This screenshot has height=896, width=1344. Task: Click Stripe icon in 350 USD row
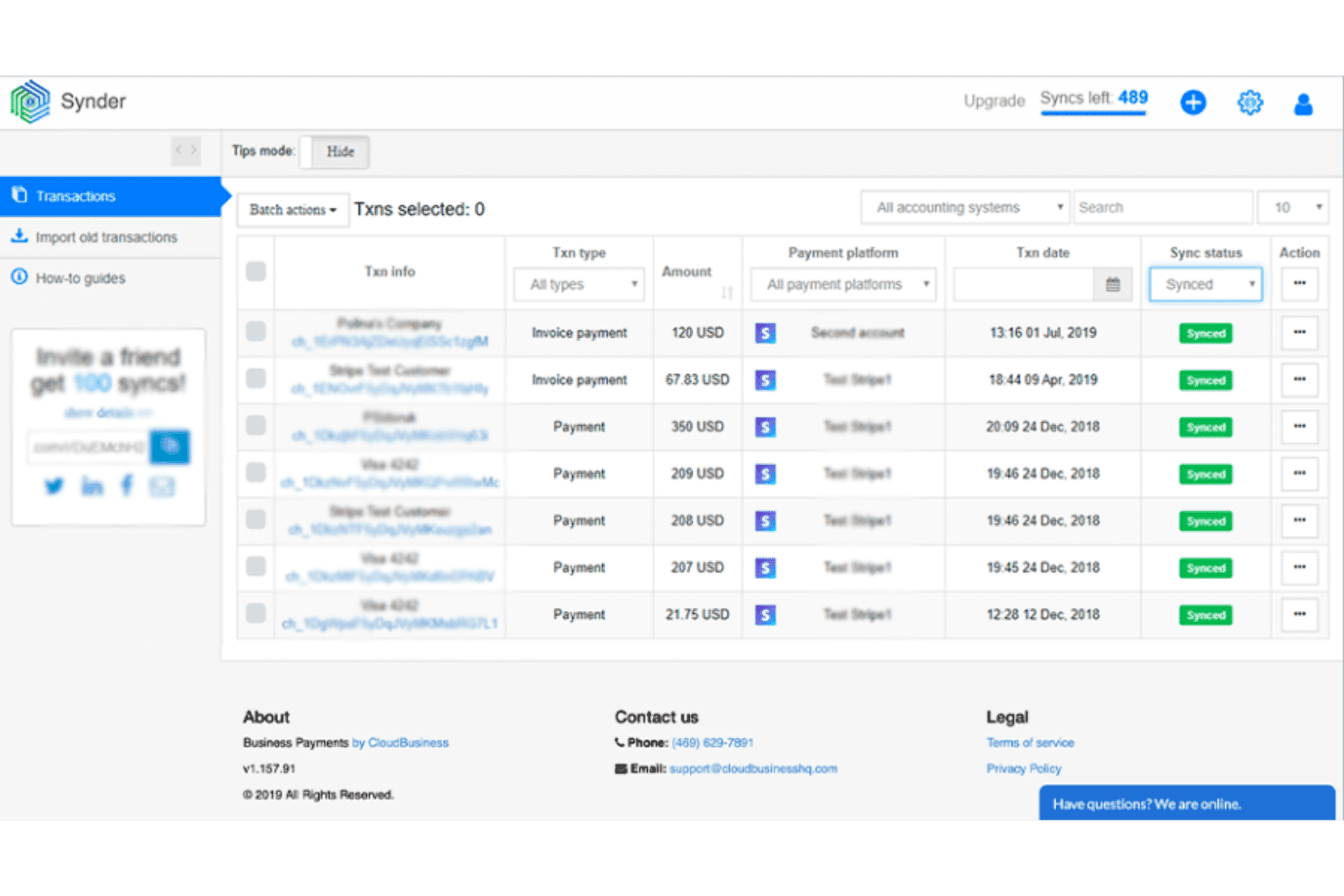[x=766, y=427]
